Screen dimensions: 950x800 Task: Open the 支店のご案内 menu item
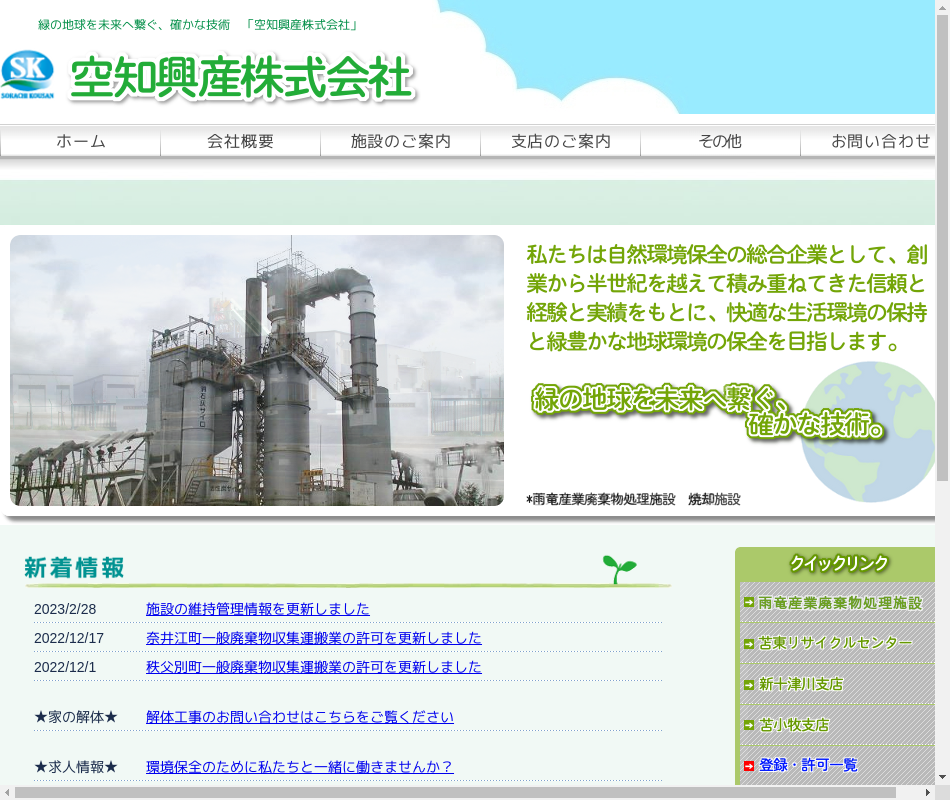(560, 141)
